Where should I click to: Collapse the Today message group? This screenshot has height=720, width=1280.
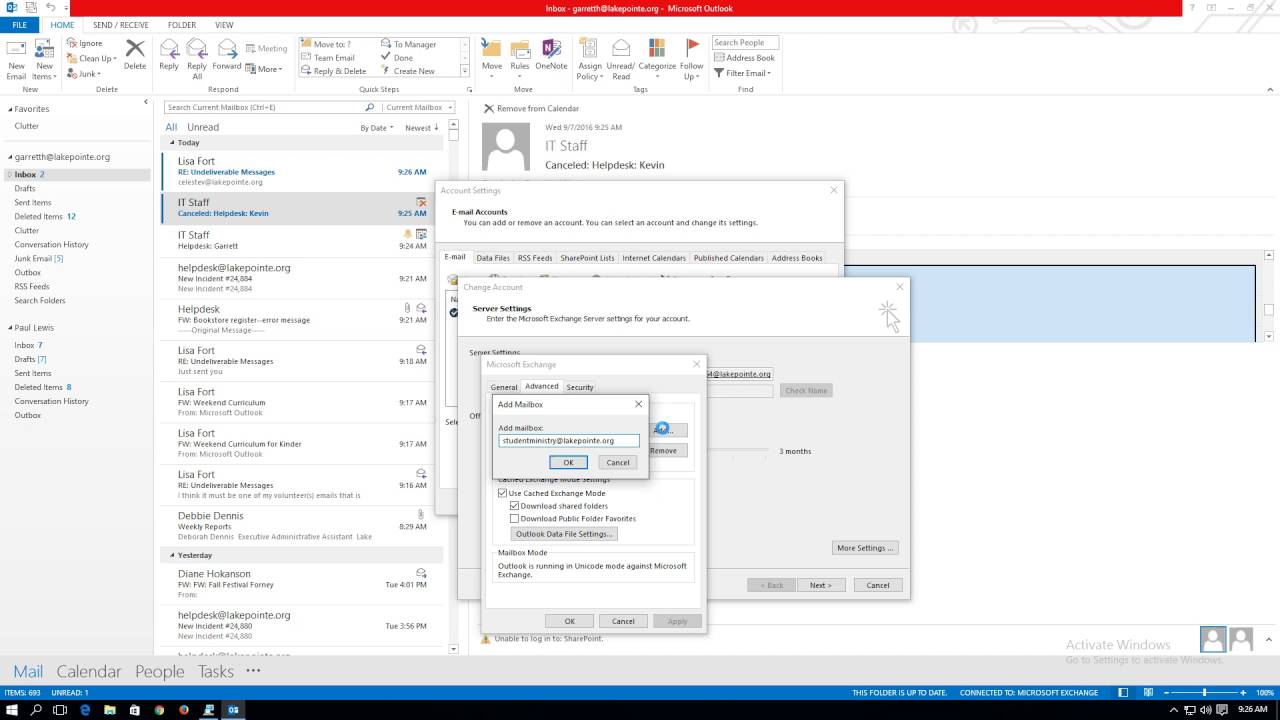click(172, 143)
